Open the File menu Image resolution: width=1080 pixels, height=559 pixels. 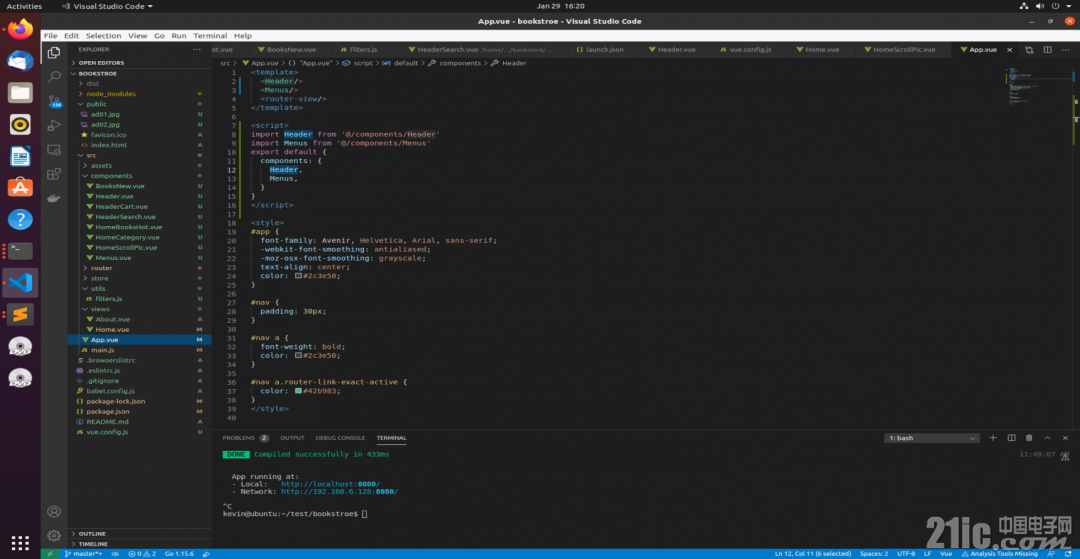tap(50, 36)
